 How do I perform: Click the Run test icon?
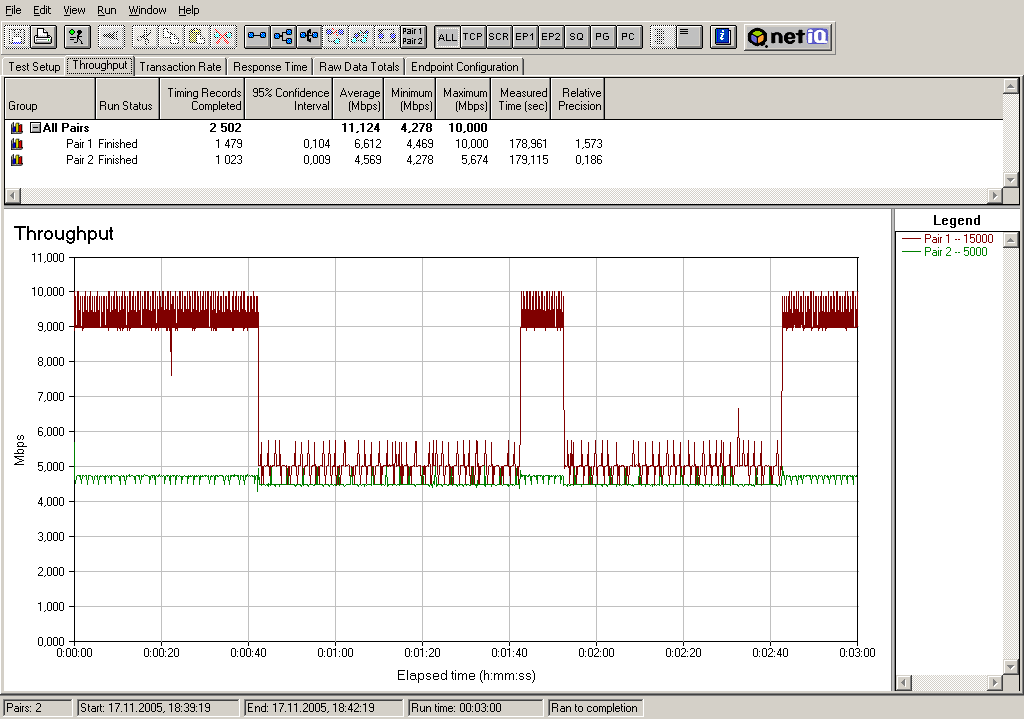tap(76, 37)
